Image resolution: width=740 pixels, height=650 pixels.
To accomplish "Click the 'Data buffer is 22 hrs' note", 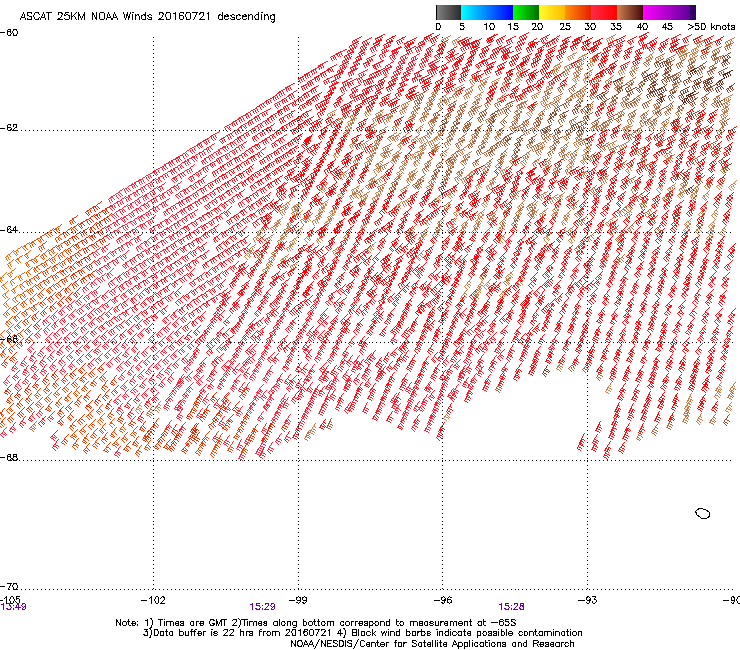I will click(362, 633).
